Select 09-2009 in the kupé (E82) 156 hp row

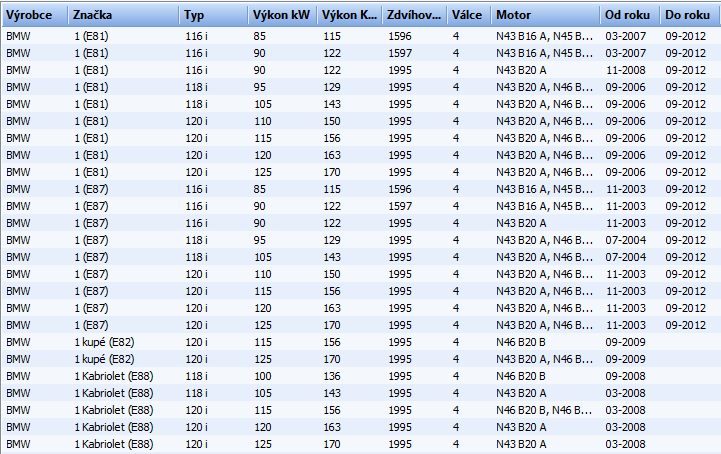(625, 342)
